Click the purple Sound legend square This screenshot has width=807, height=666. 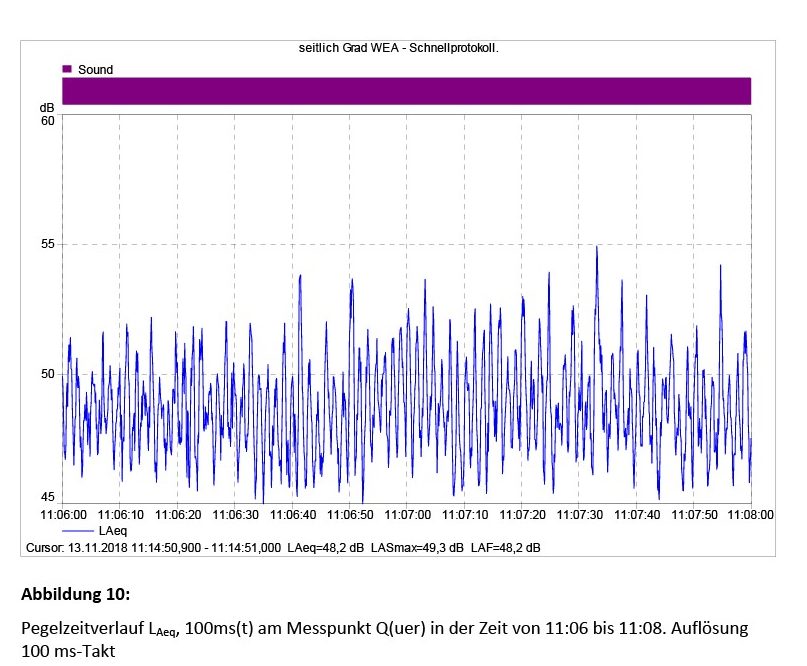[67, 69]
